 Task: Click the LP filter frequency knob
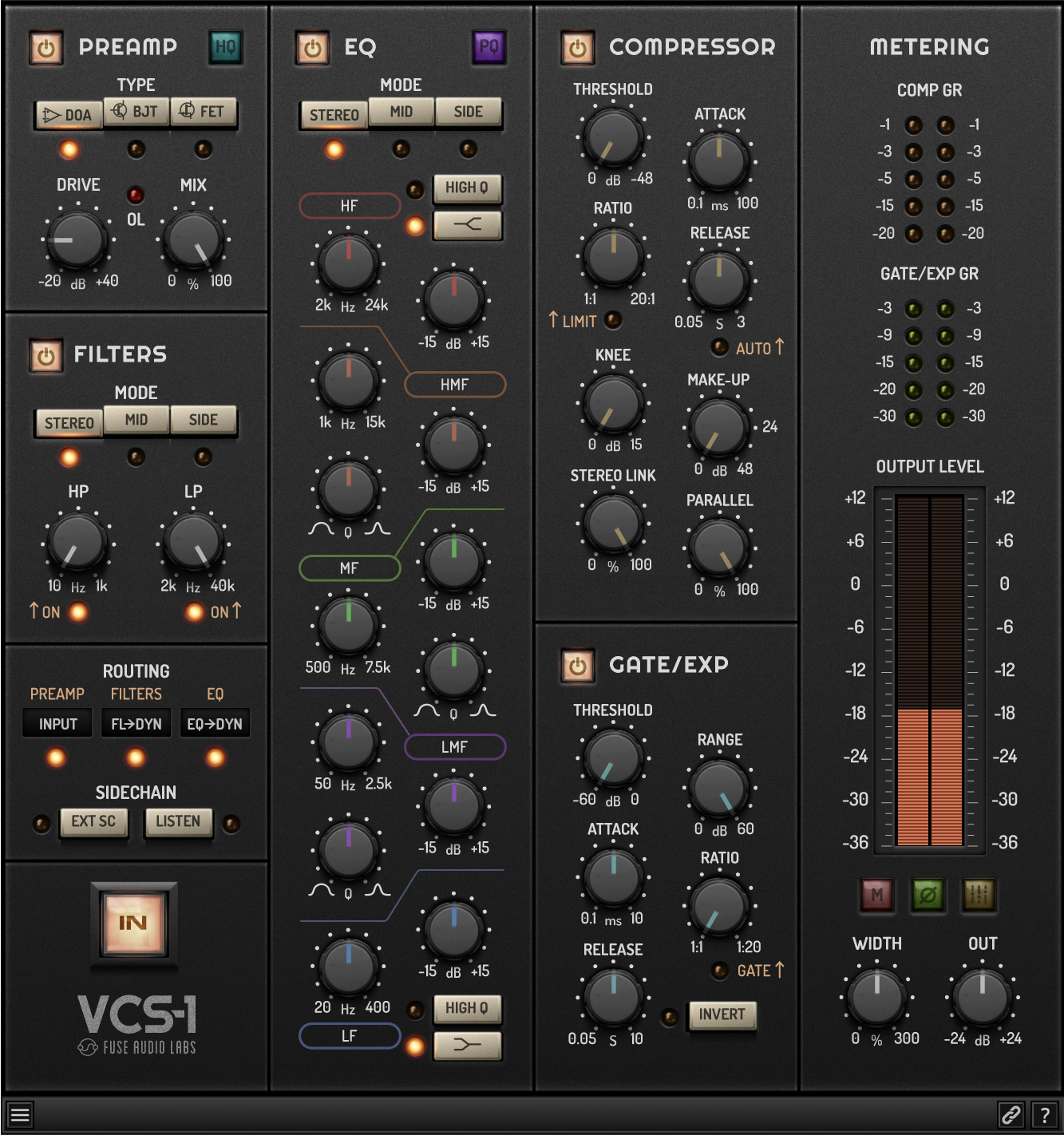(193, 543)
